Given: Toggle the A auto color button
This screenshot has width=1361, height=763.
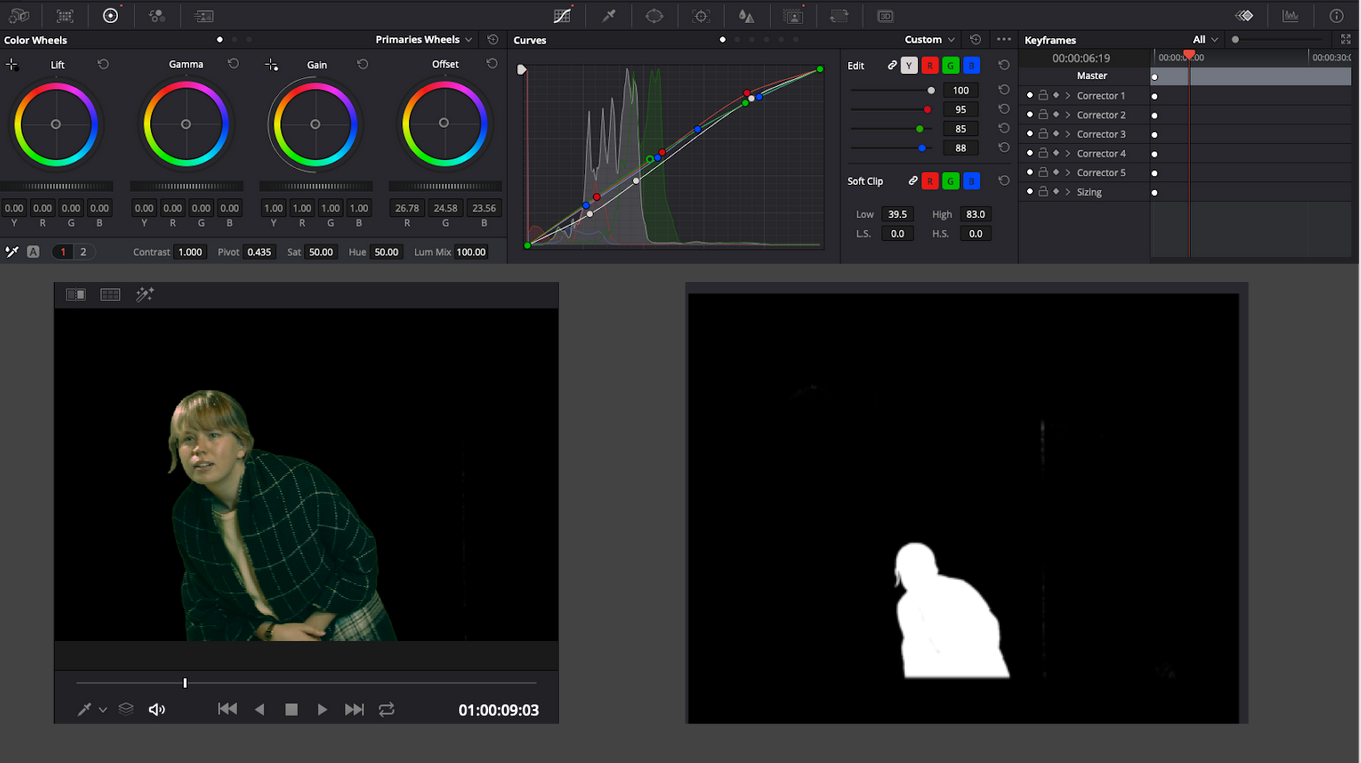Looking at the screenshot, I should (x=33, y=252).
